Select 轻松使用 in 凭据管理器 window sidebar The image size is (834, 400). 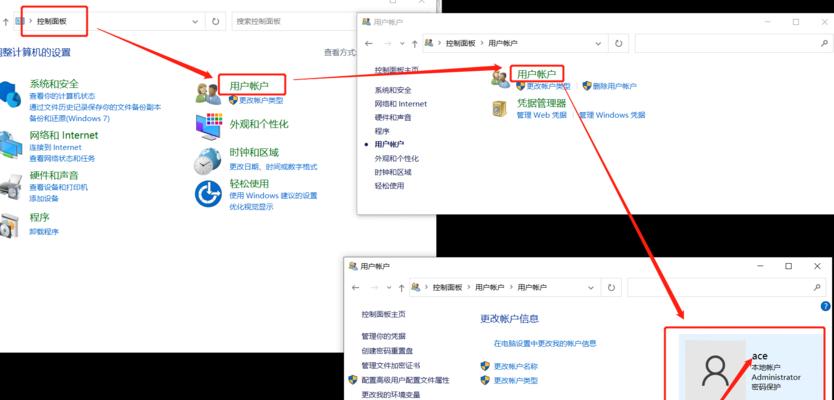389,186
